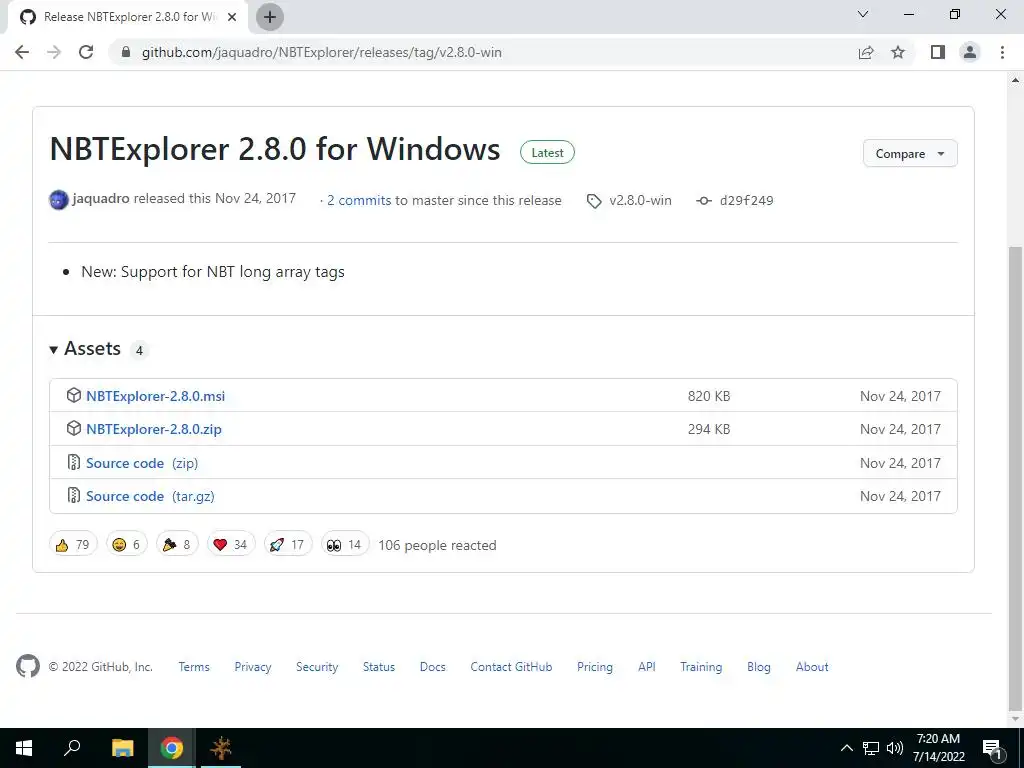This screenshot has width=1024, height=768.
Task: Open the 2 commits link
Action: tap(359, 200)
